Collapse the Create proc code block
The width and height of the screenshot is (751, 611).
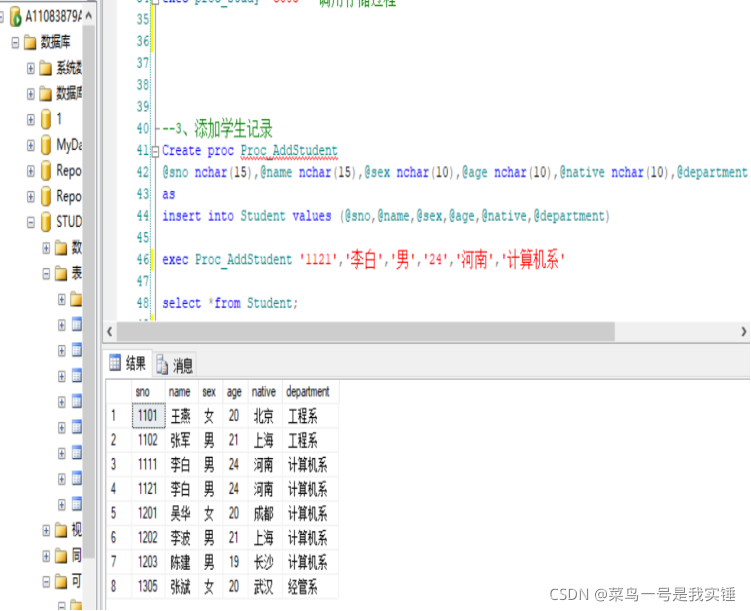pyautogui.click(x=155, y=151)
